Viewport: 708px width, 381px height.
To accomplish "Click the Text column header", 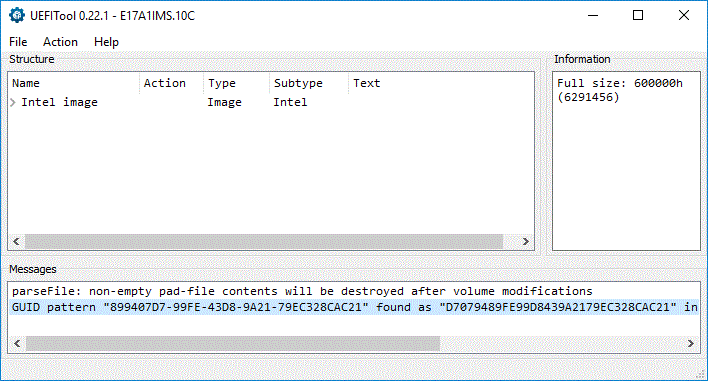I will tap(441, 83).
